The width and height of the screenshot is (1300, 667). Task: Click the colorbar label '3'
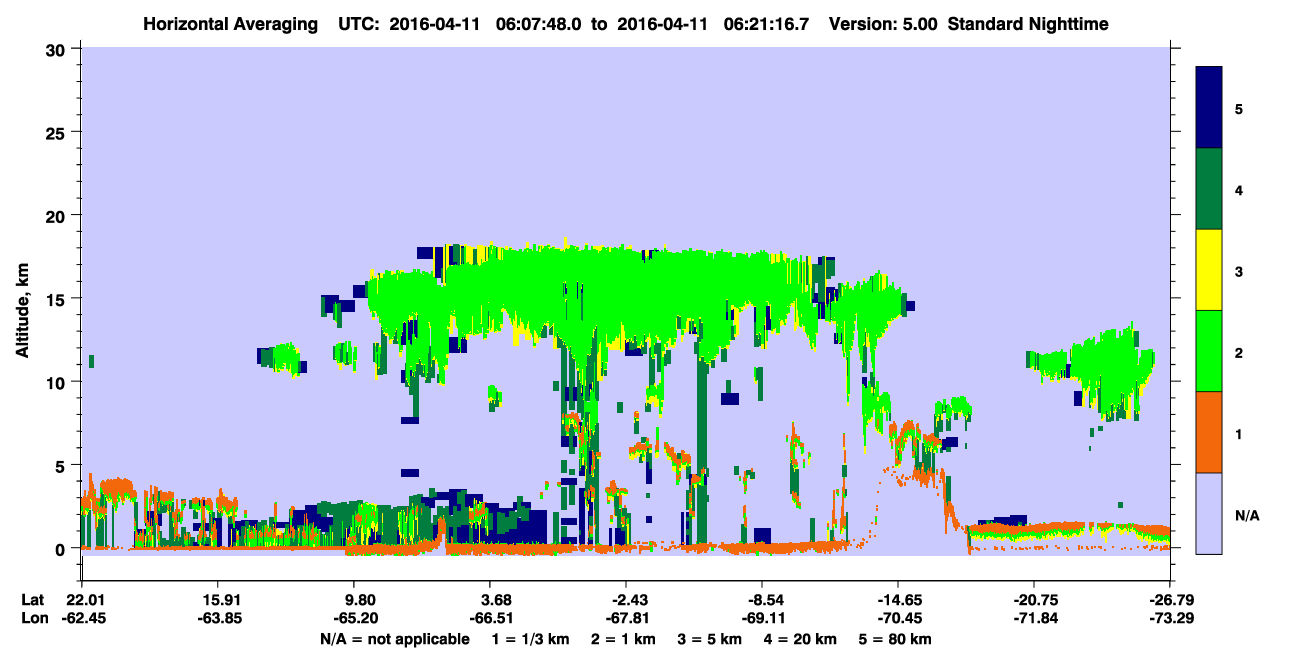pyautogui.click(x=1239, y=271)
